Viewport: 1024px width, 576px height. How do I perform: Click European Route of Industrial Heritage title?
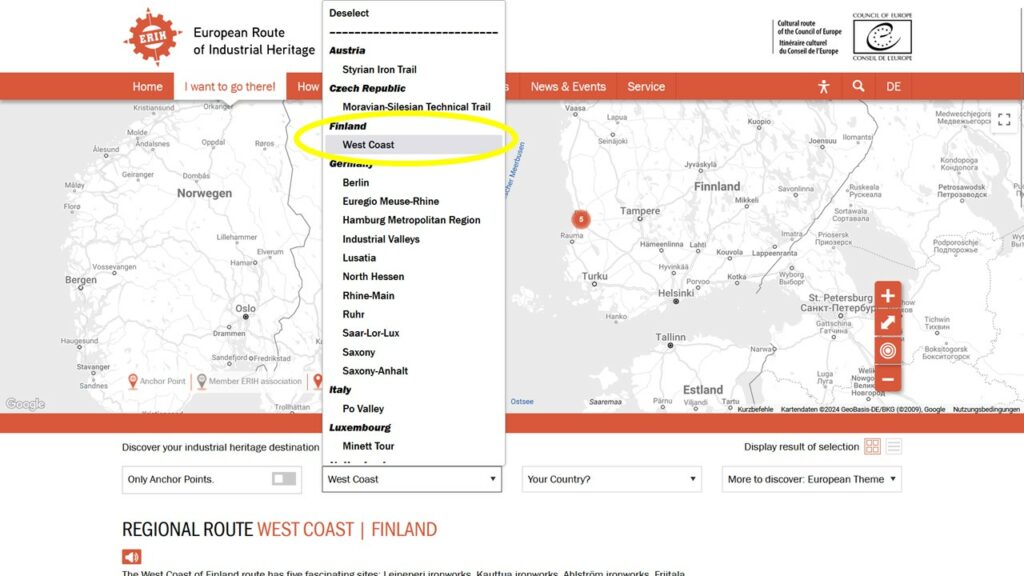(254, 41)
